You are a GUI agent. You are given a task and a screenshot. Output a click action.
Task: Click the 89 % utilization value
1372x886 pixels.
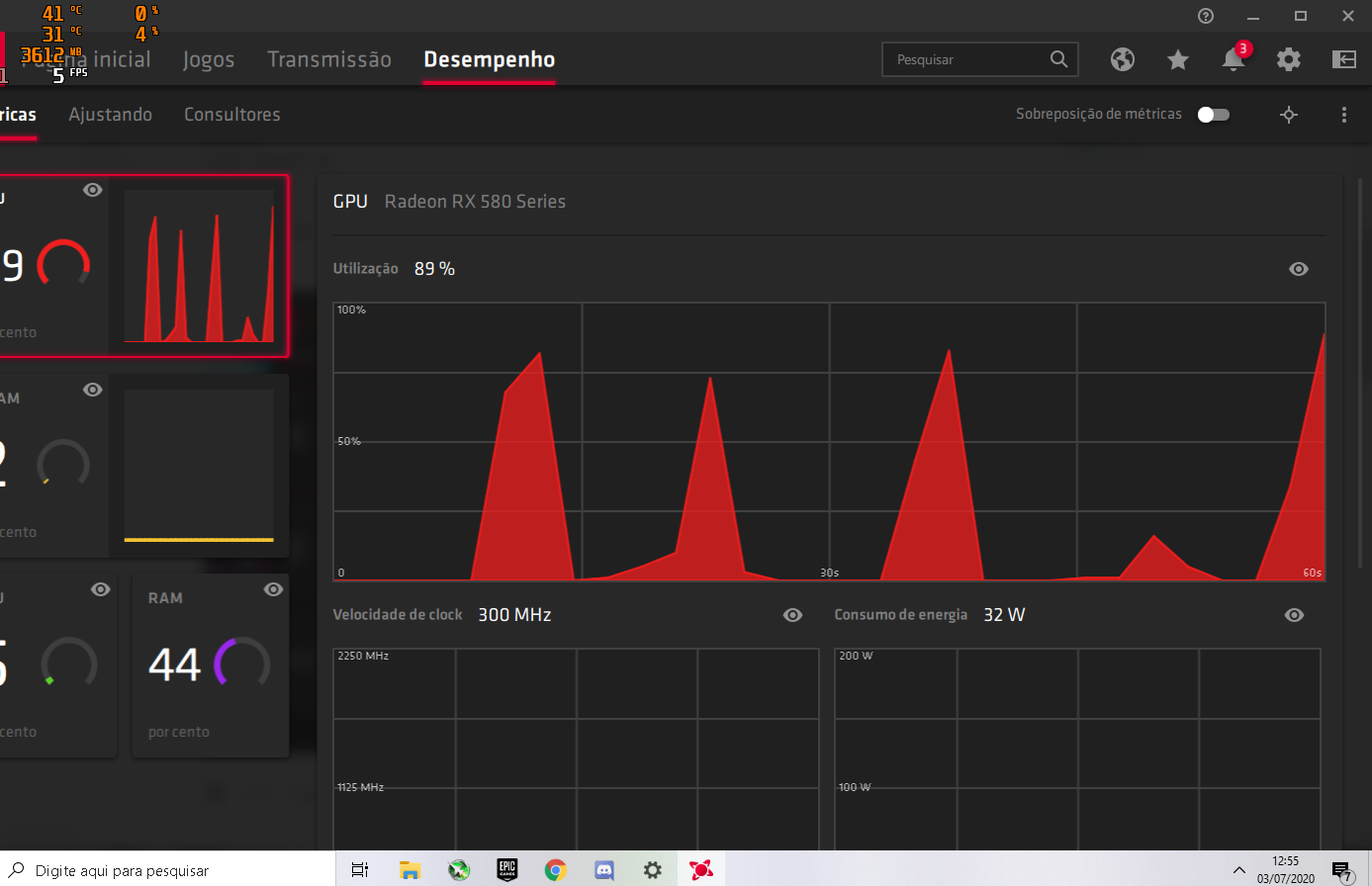click(434, 269)
